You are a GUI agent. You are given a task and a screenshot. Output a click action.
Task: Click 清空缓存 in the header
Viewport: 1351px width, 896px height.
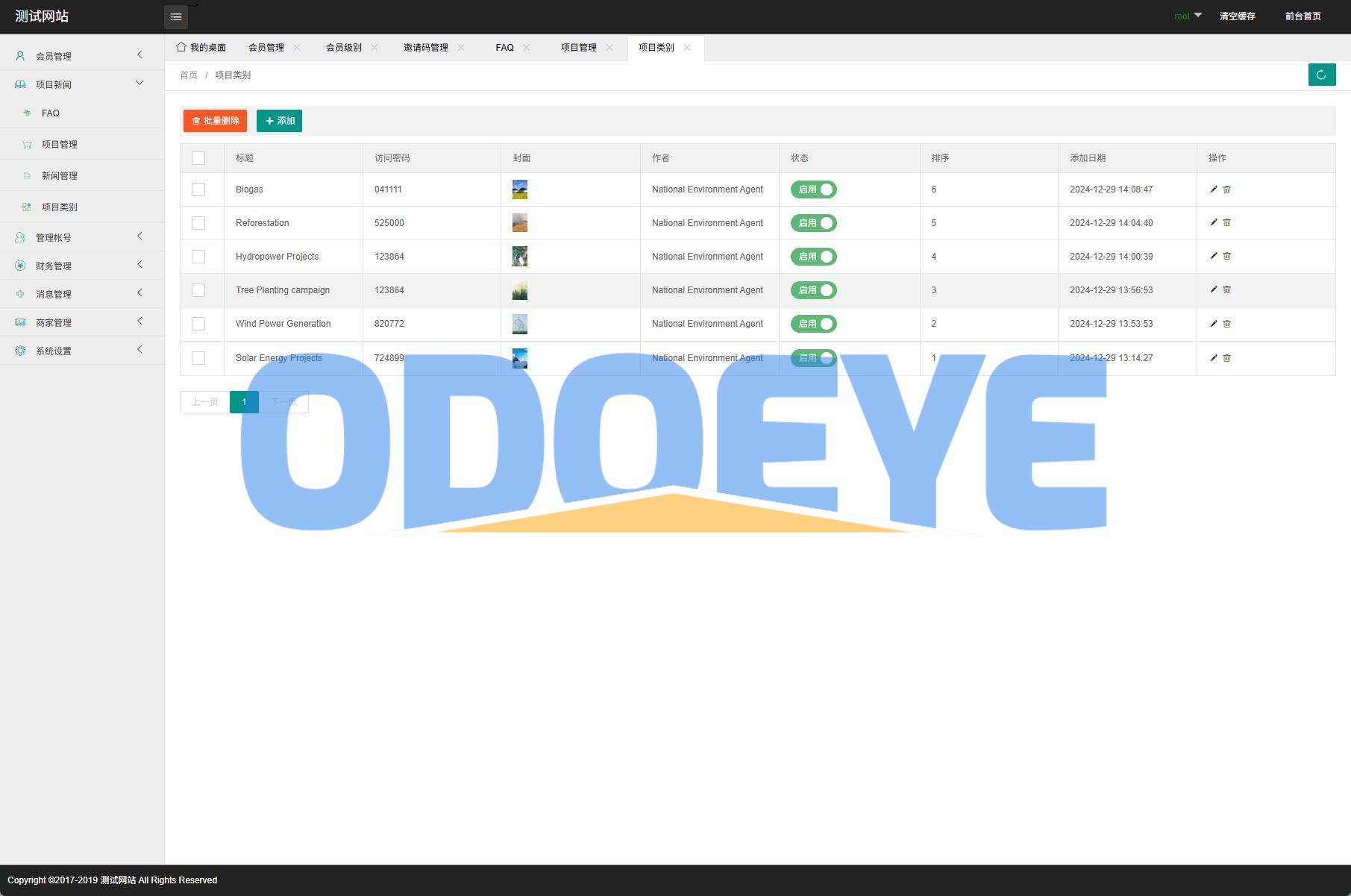[1238, 16]
